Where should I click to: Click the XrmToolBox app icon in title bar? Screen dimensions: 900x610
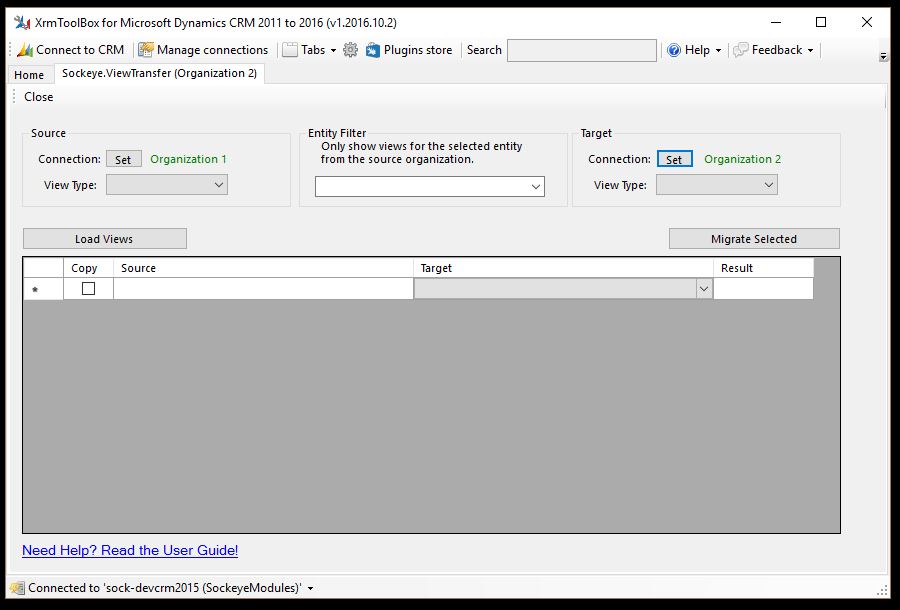(22, 22)
